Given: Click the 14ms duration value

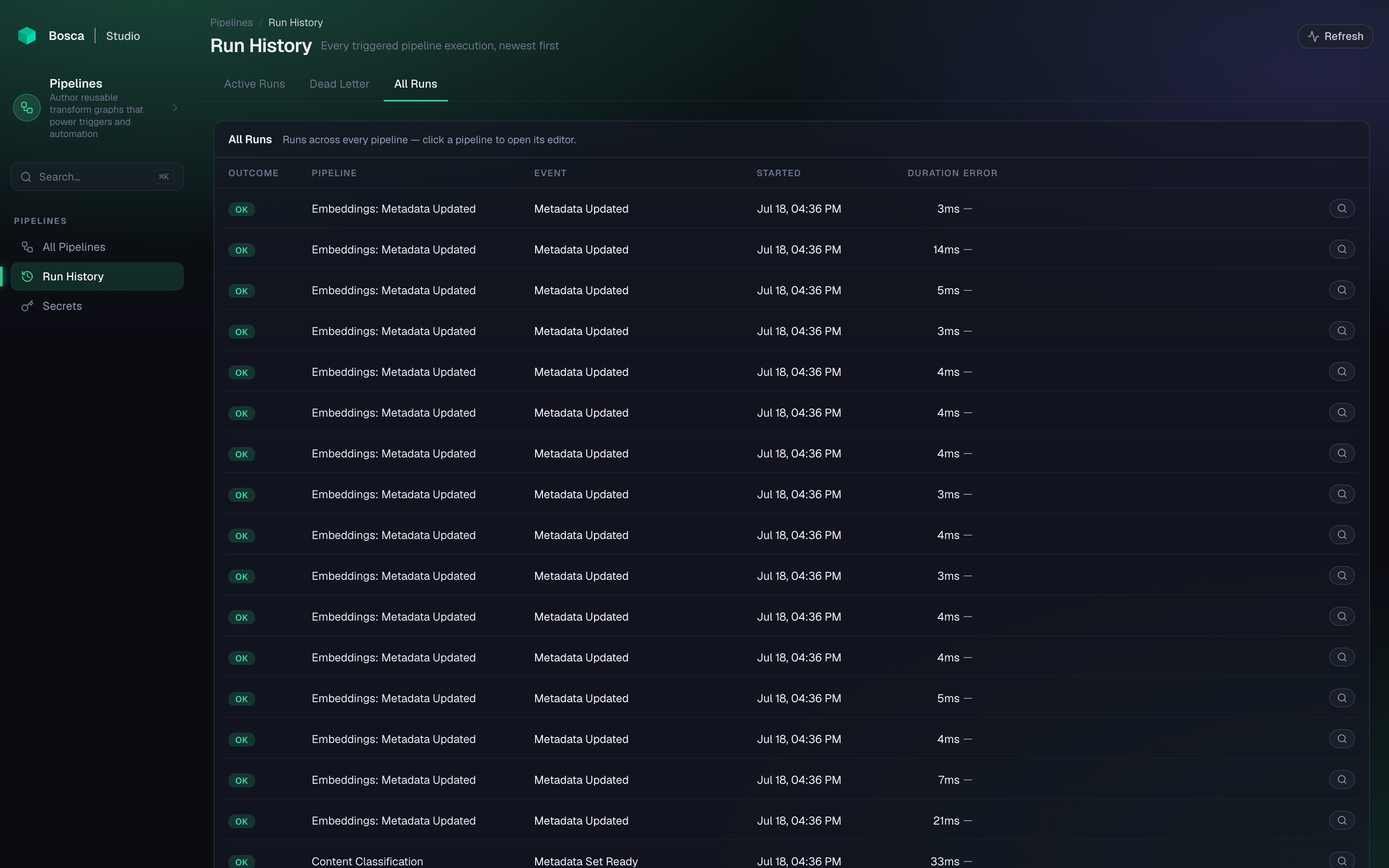Looking at the screenshot, I should (946, 250).
